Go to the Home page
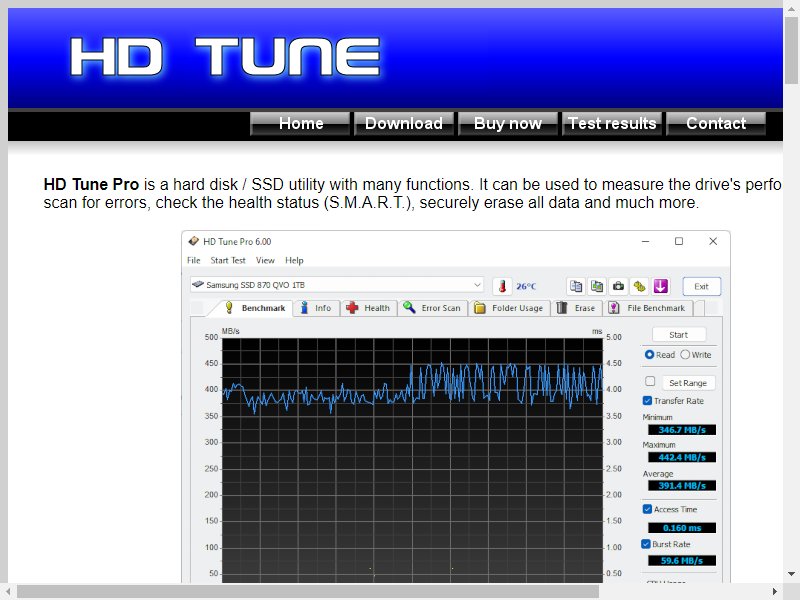The image size is (800, 600). 301,123
